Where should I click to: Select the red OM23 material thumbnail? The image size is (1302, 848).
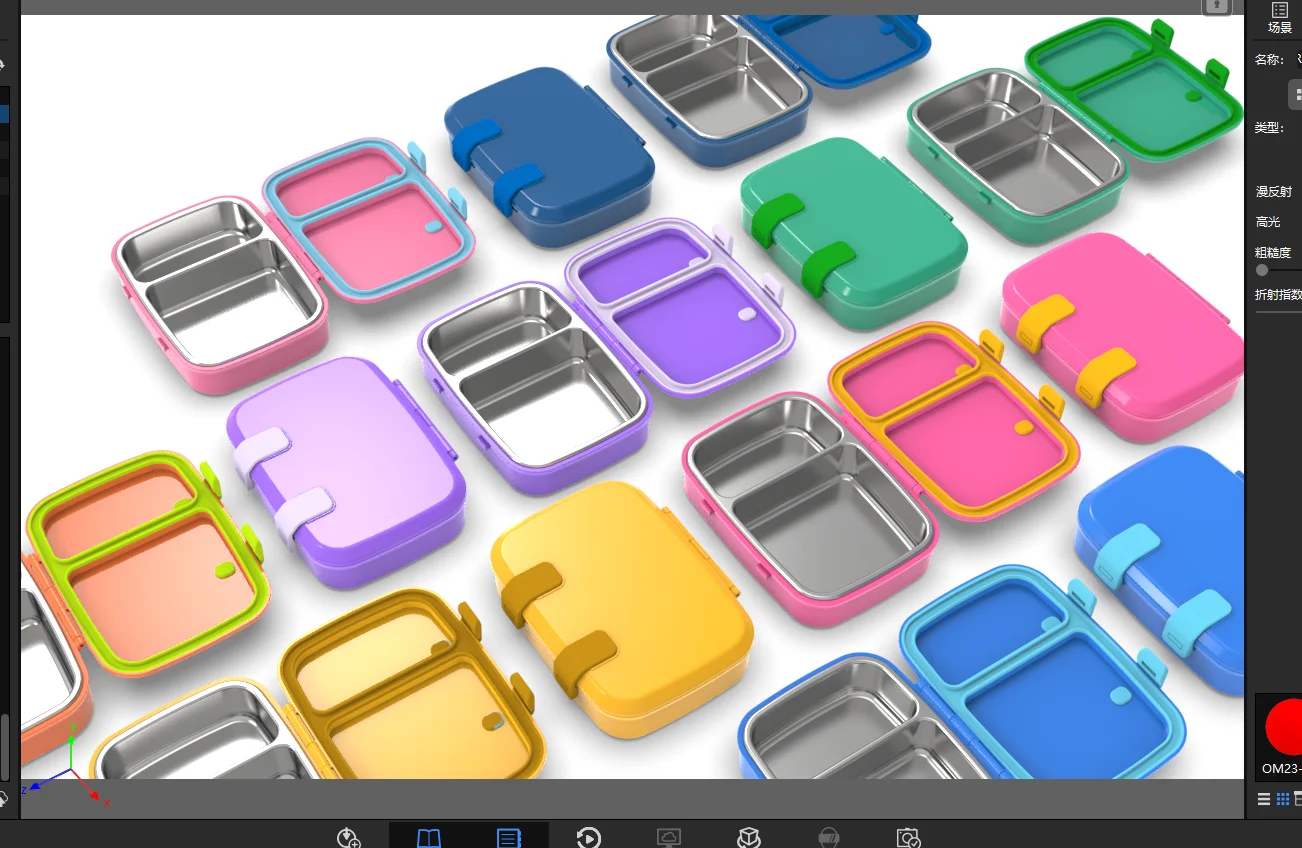[x=1283, y=728]
